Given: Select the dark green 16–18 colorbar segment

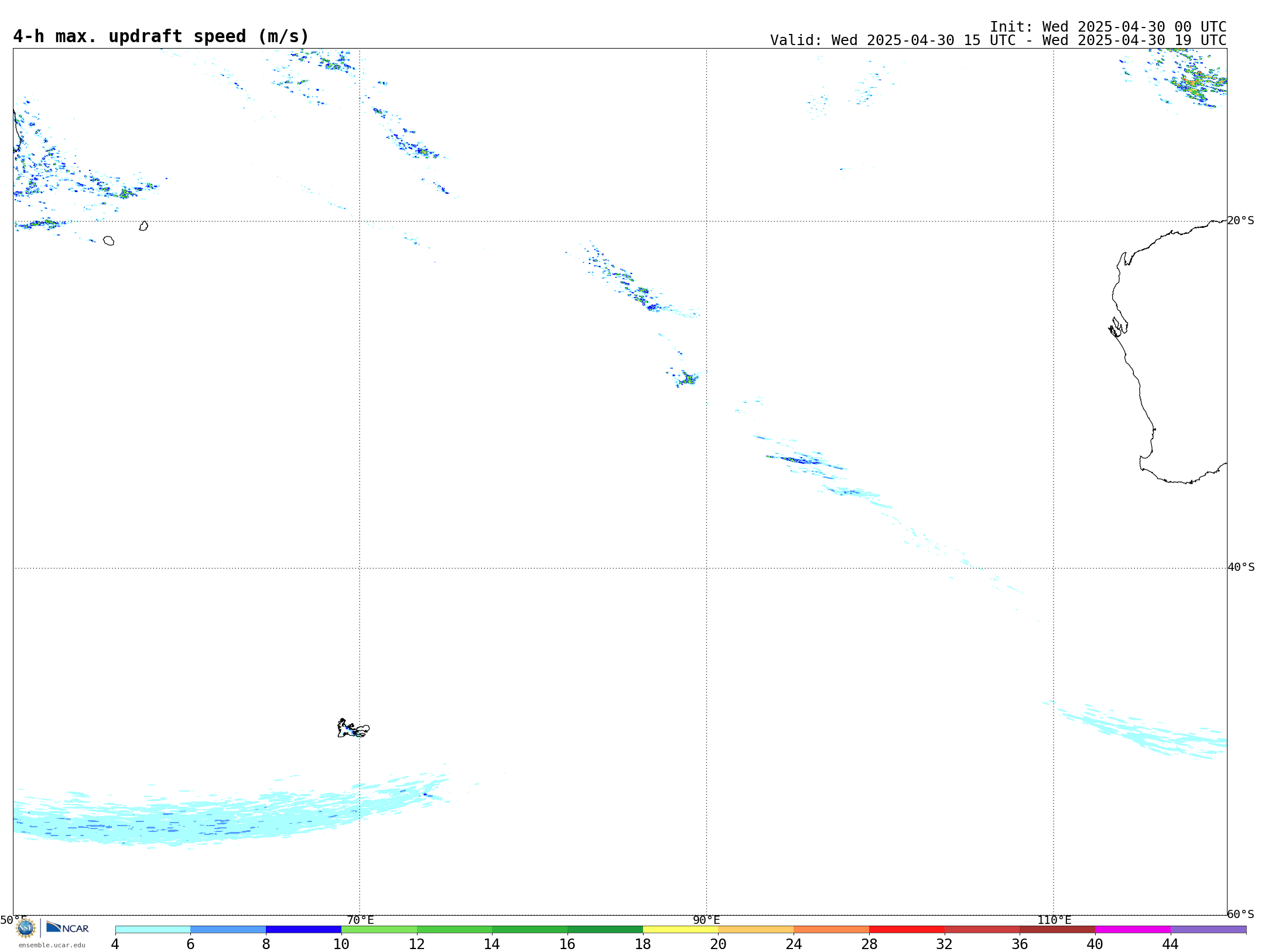Looking at the screenshot, I should click(x=605, y=929).
